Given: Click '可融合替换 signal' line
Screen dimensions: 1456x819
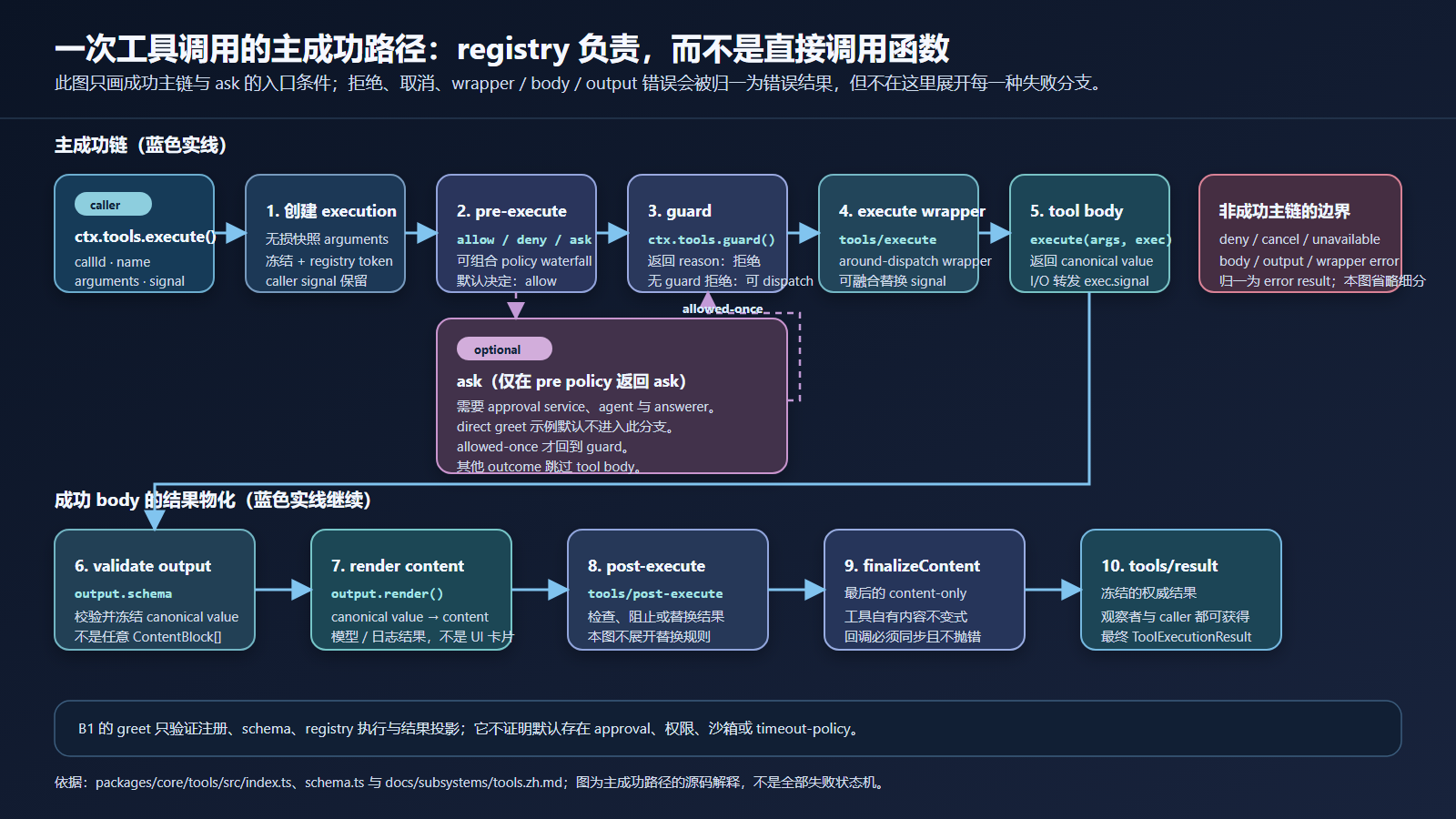Looking at the screenshot, I should pos(893,281).
